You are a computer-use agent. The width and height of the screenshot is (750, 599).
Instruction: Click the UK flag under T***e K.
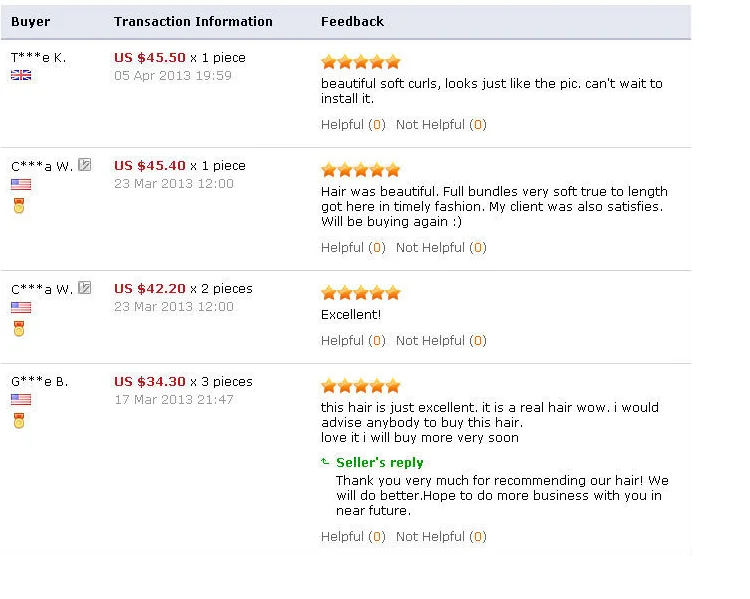(x=21, y=75)
